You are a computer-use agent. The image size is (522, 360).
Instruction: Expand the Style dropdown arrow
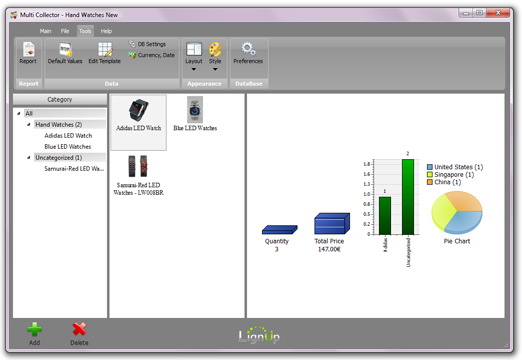[x=215, y=69]
